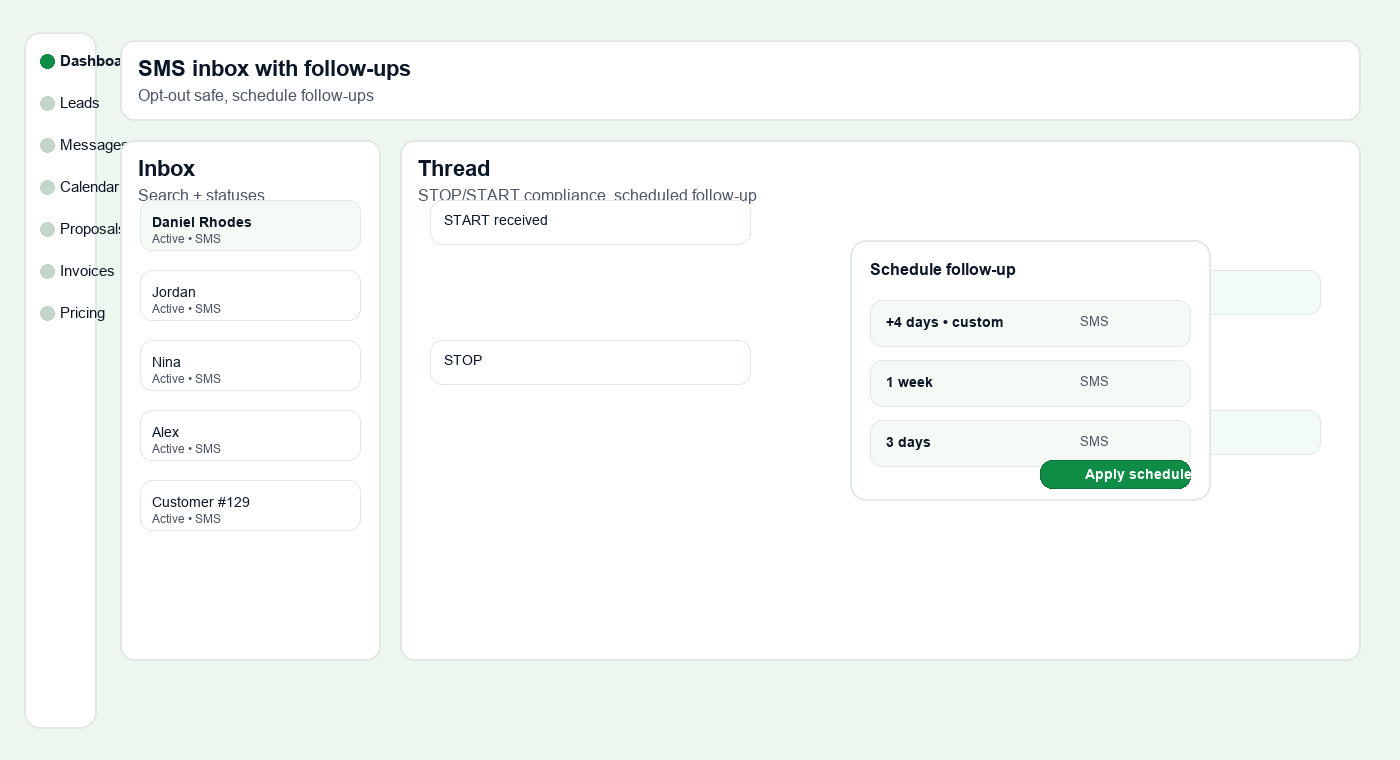This screenshot has height=760, width=1400.
Task: Go to the Invoices section
Action: click(x=87, y=271)
